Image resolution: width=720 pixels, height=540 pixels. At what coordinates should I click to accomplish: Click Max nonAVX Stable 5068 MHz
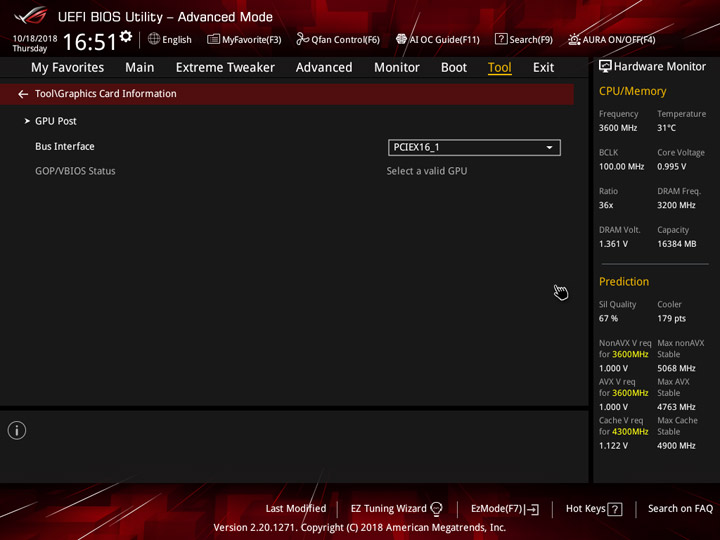[x=676, y=368]
